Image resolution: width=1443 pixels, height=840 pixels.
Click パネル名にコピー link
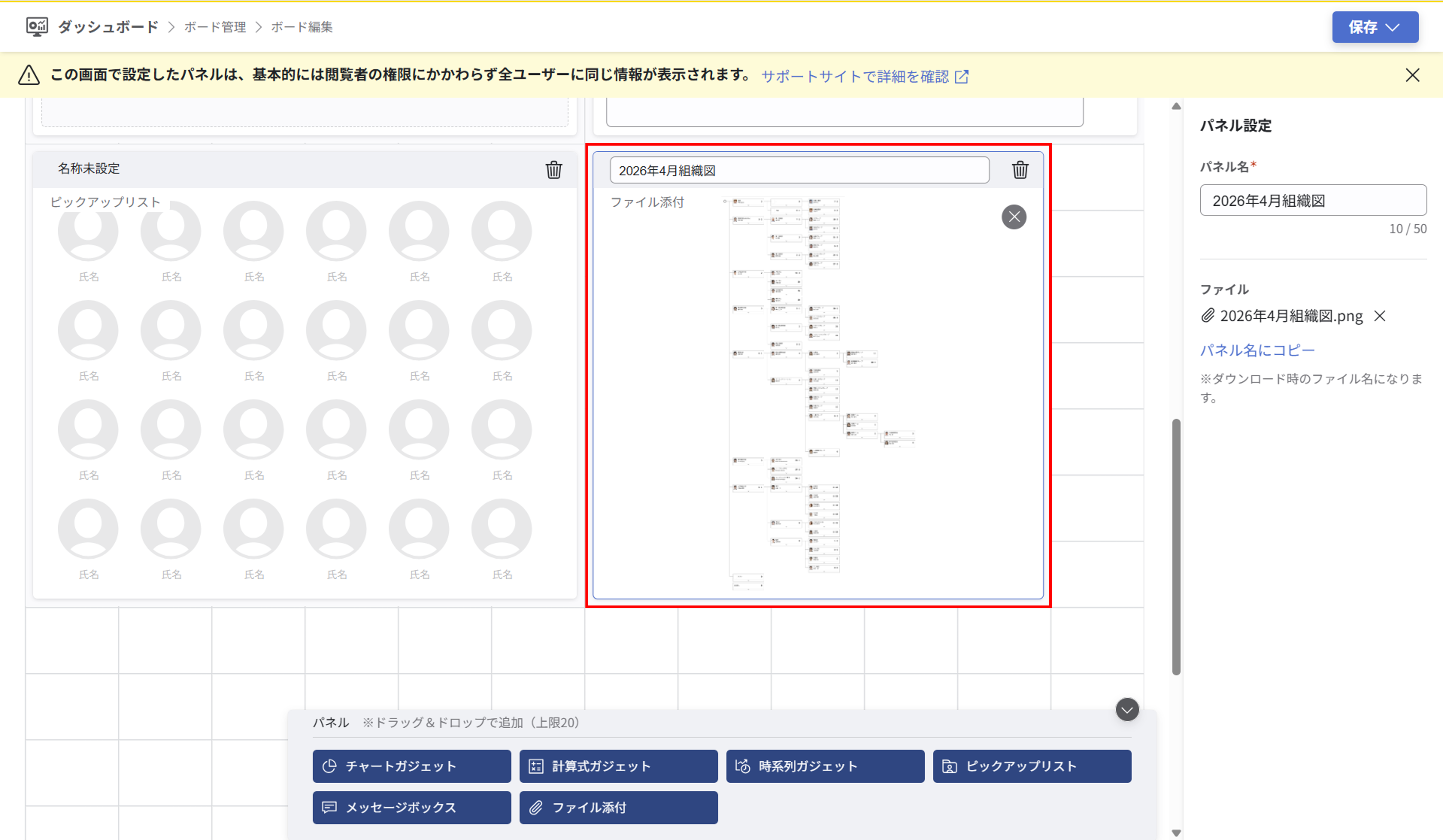[x=1257, y=350]
